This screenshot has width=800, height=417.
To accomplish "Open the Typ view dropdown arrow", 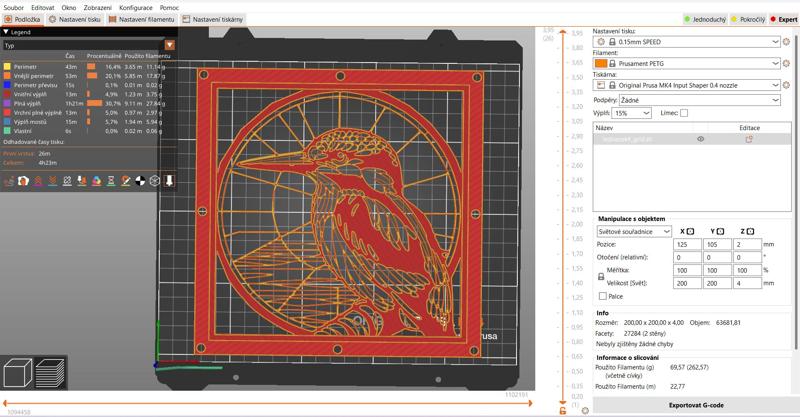I will 169,45.
